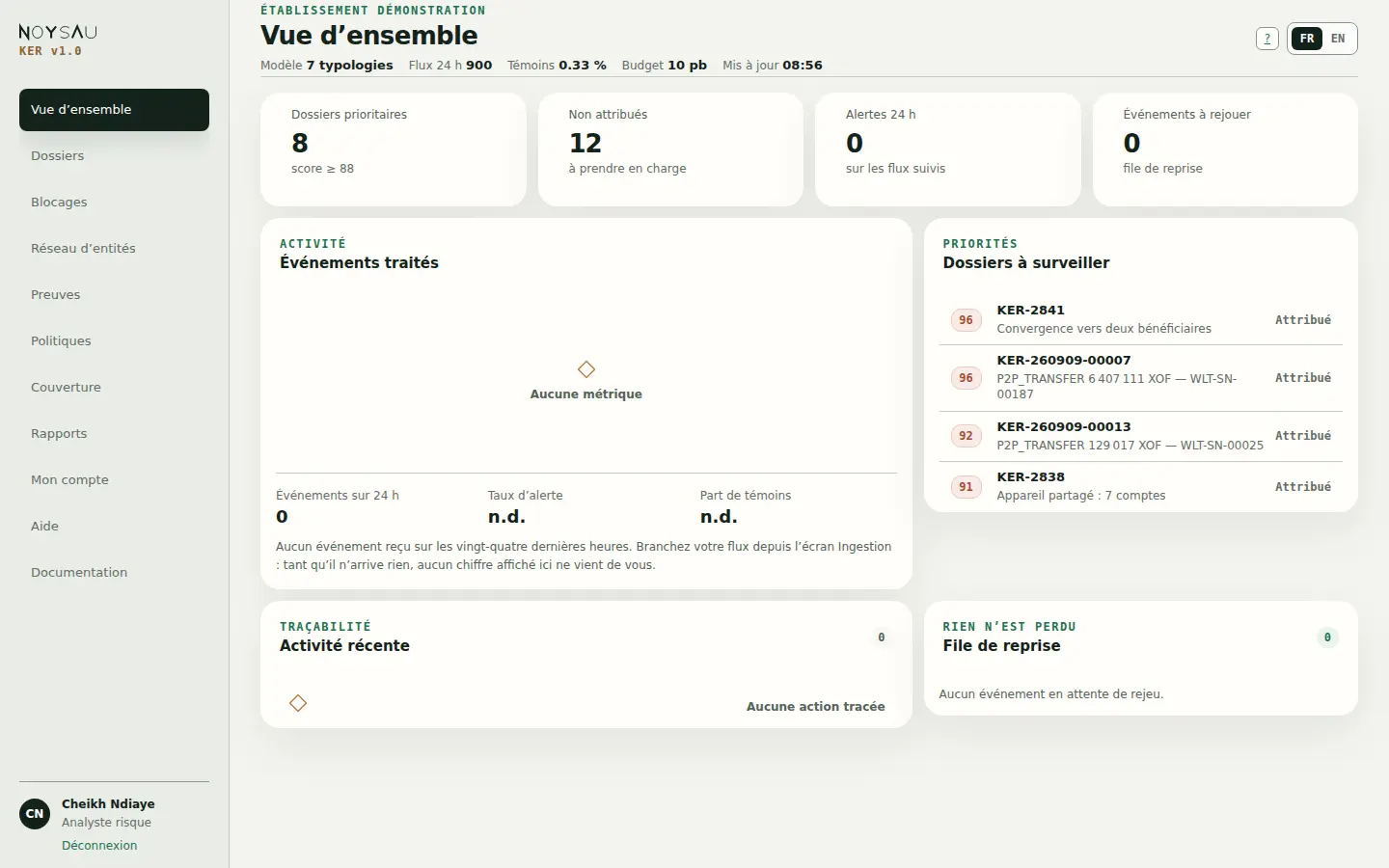Click the NOYSAU KER logo

click(58, 40)
